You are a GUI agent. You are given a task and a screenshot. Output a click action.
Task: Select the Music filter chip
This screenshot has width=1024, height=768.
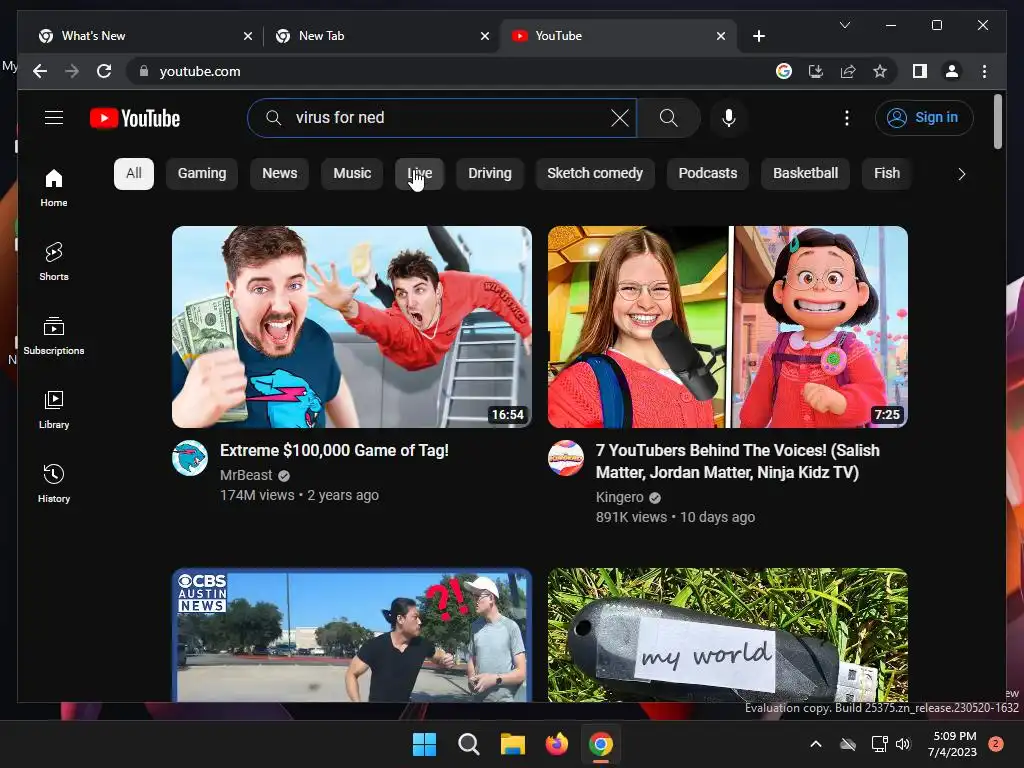[x=352, y=174]
